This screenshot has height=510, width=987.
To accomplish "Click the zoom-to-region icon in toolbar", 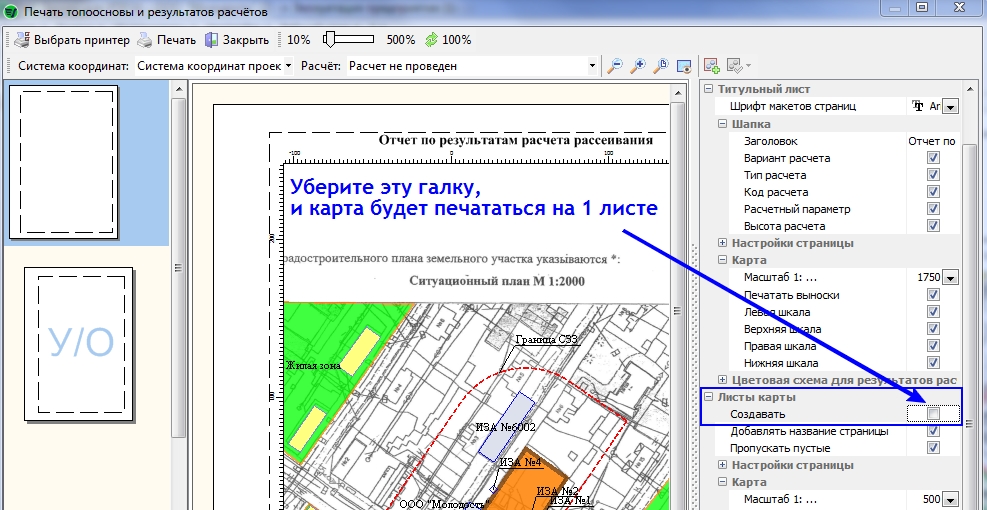I will (x=683, y=66).
